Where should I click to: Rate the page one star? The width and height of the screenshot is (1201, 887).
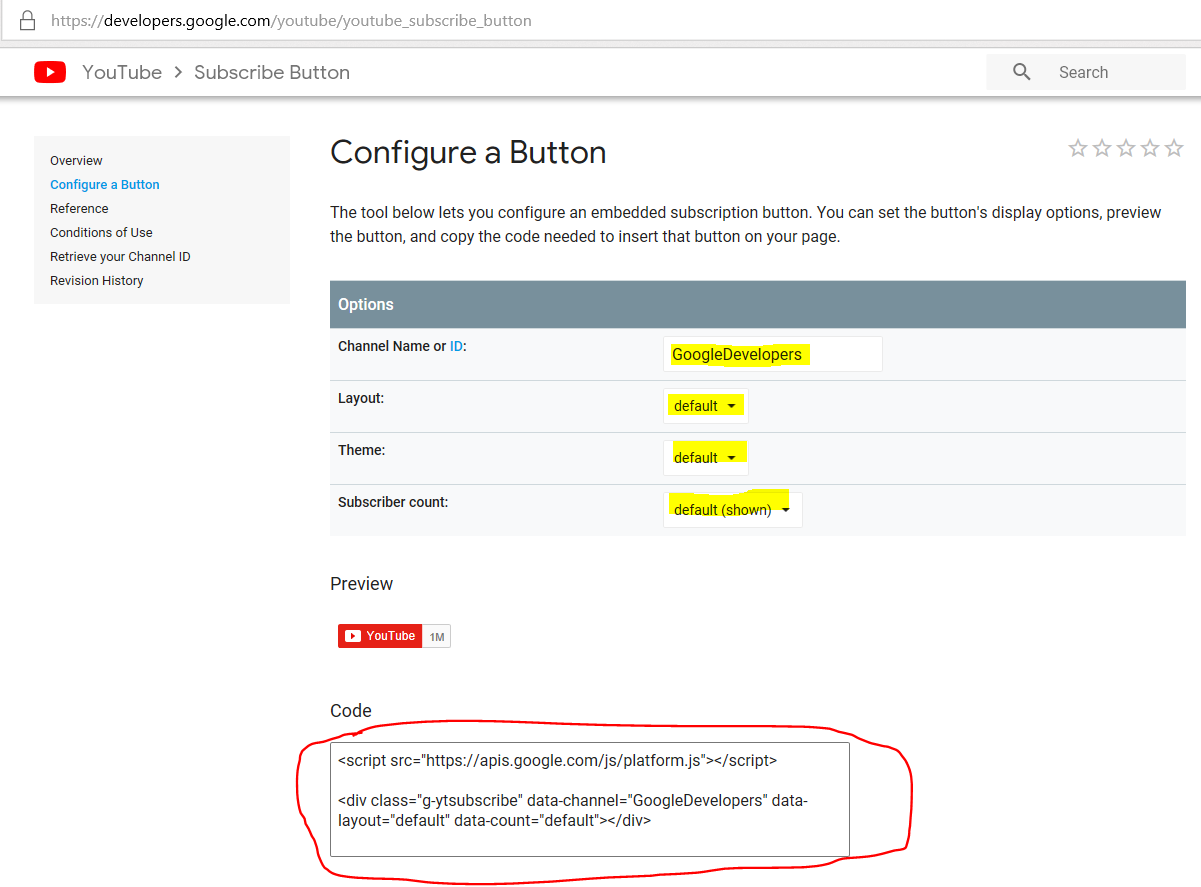pos(1078,148)
